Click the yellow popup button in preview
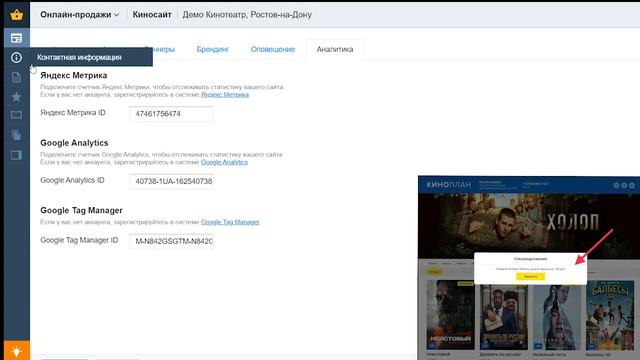Screen dimensions: 640x360 (x=530, y=276)
